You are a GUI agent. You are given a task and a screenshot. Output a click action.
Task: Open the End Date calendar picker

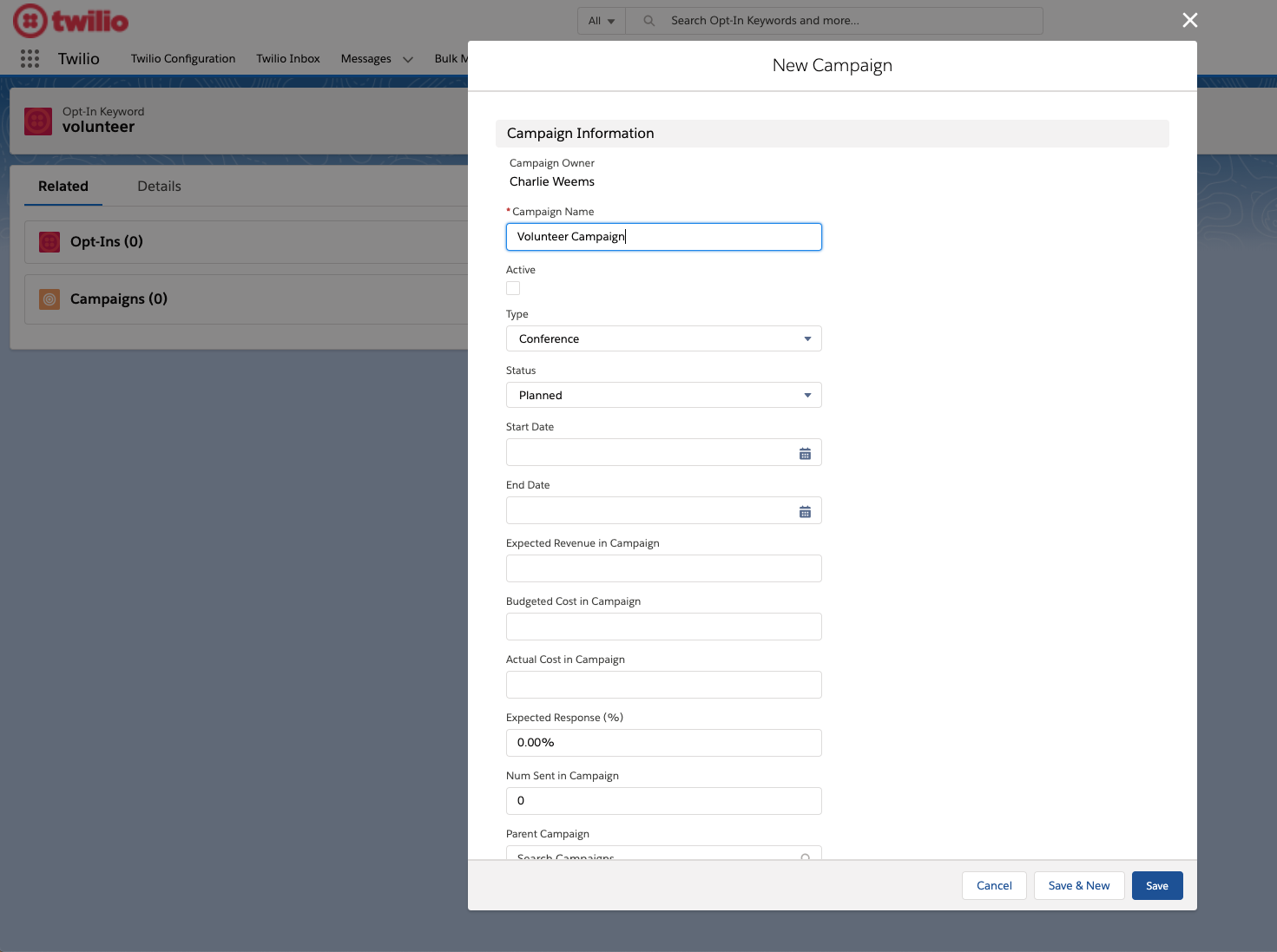[805, 510]
